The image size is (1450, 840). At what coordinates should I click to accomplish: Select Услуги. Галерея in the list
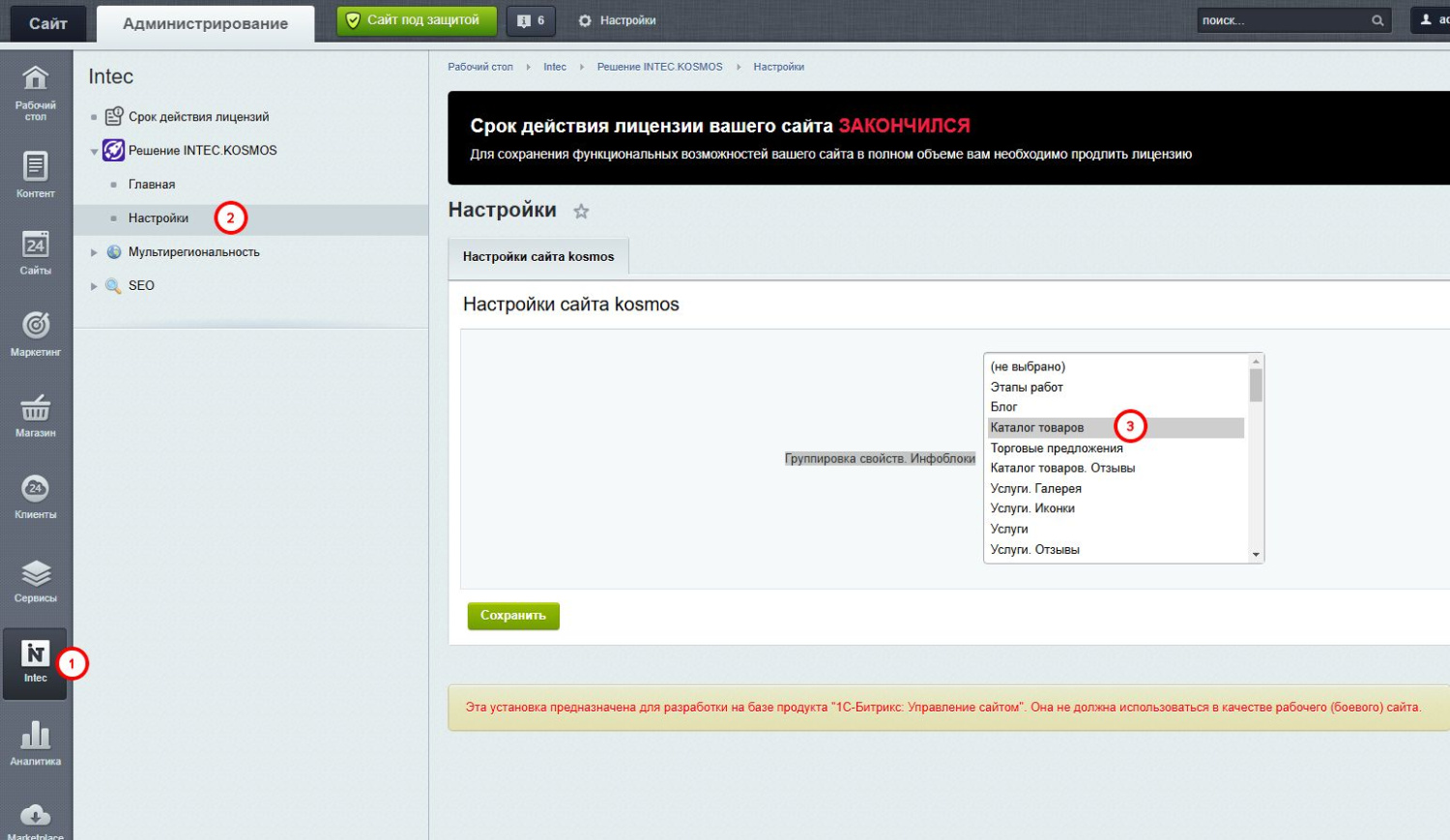[x=1116, y=488]
